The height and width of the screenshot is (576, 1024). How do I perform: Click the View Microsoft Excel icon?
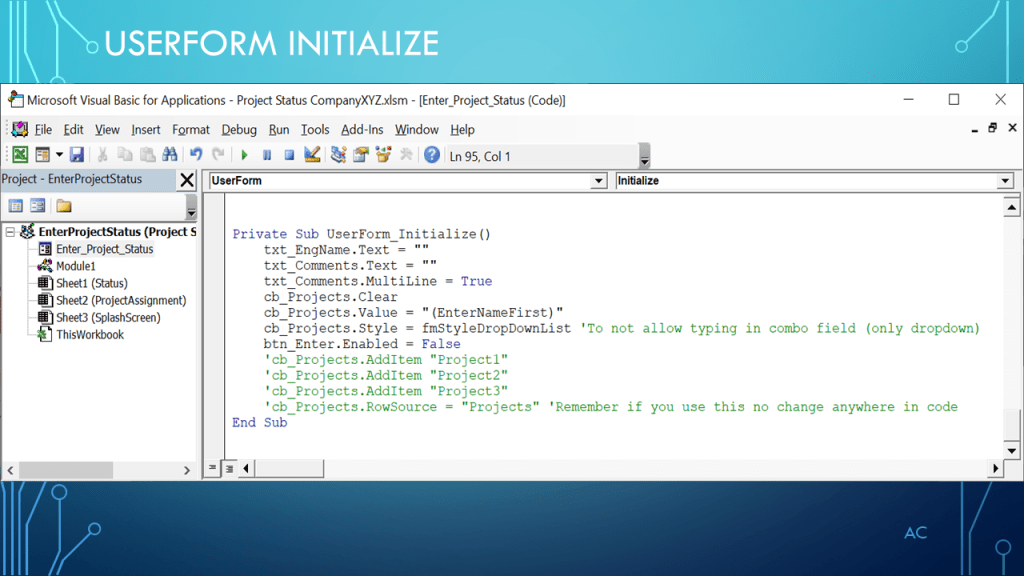pos(19,155)
